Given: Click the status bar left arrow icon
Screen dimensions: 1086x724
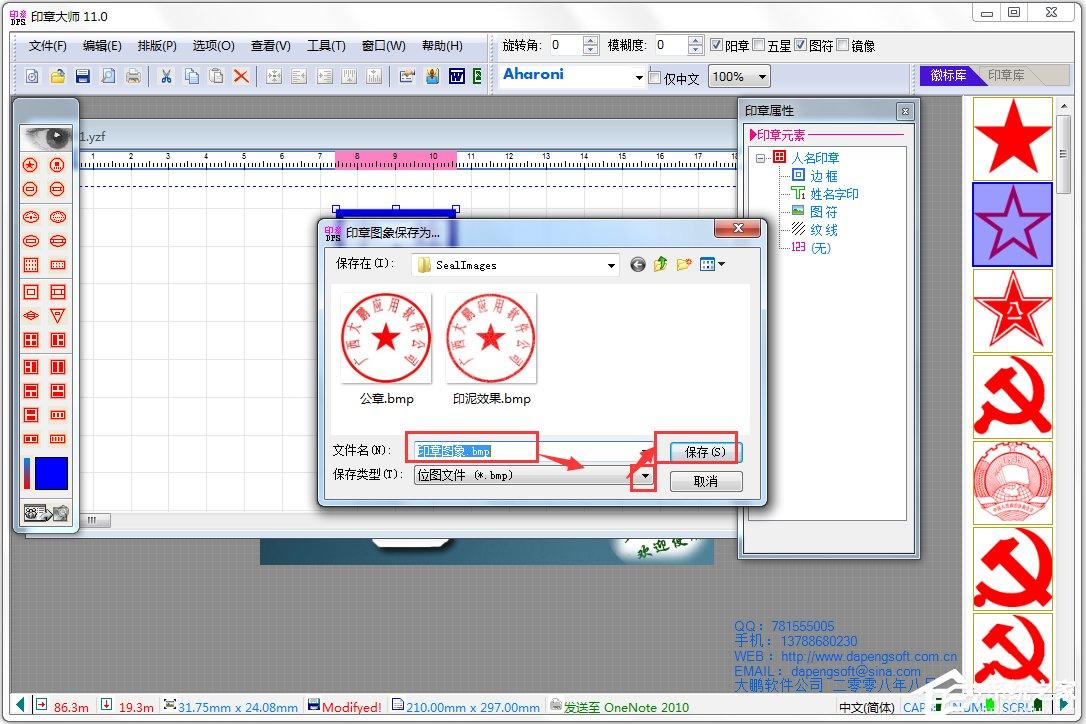Looking at the screenshot, I should [x=20, y=705].
